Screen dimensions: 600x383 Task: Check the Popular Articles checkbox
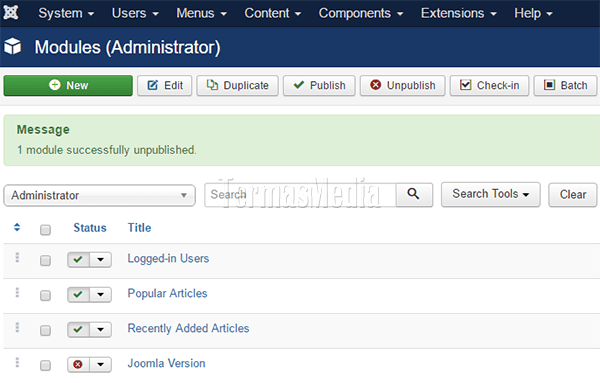coord(45,295)
